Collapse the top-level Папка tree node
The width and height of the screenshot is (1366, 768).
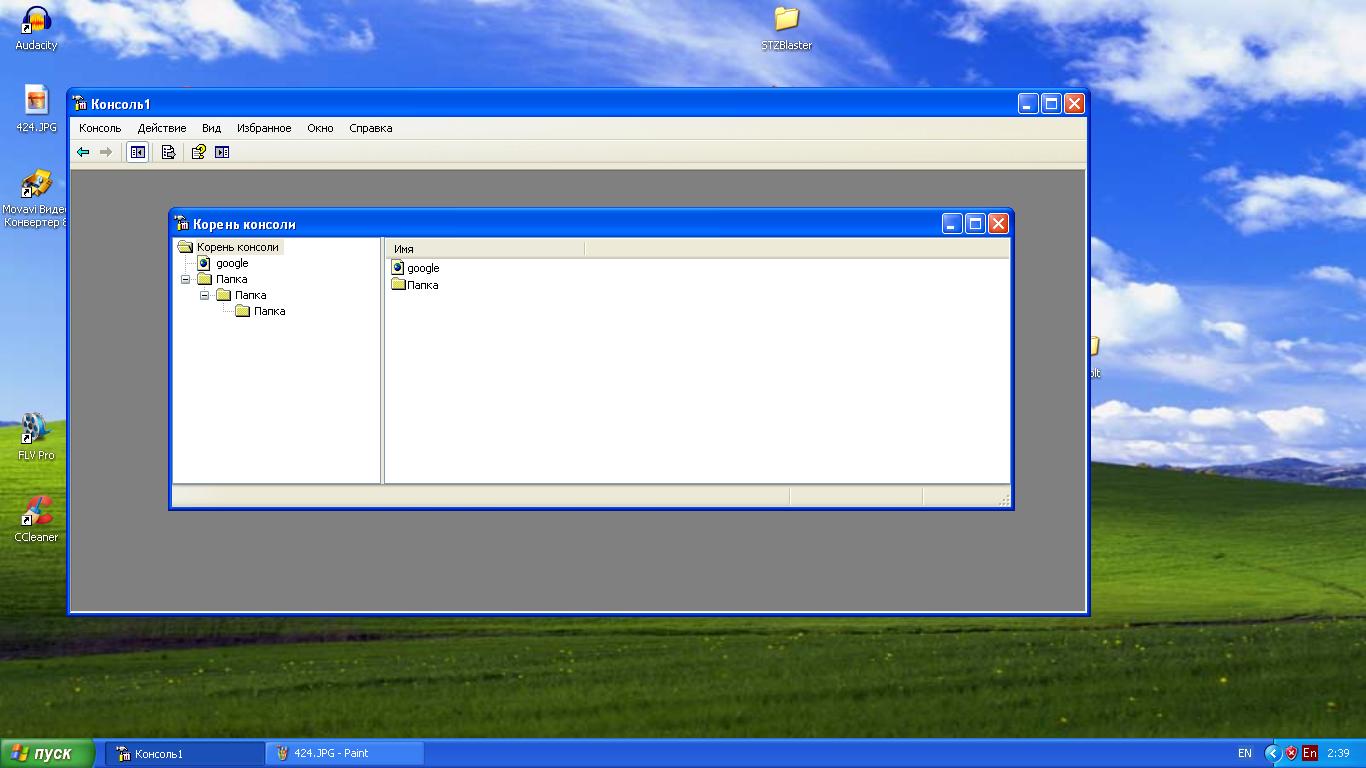[x=185, y=279]
